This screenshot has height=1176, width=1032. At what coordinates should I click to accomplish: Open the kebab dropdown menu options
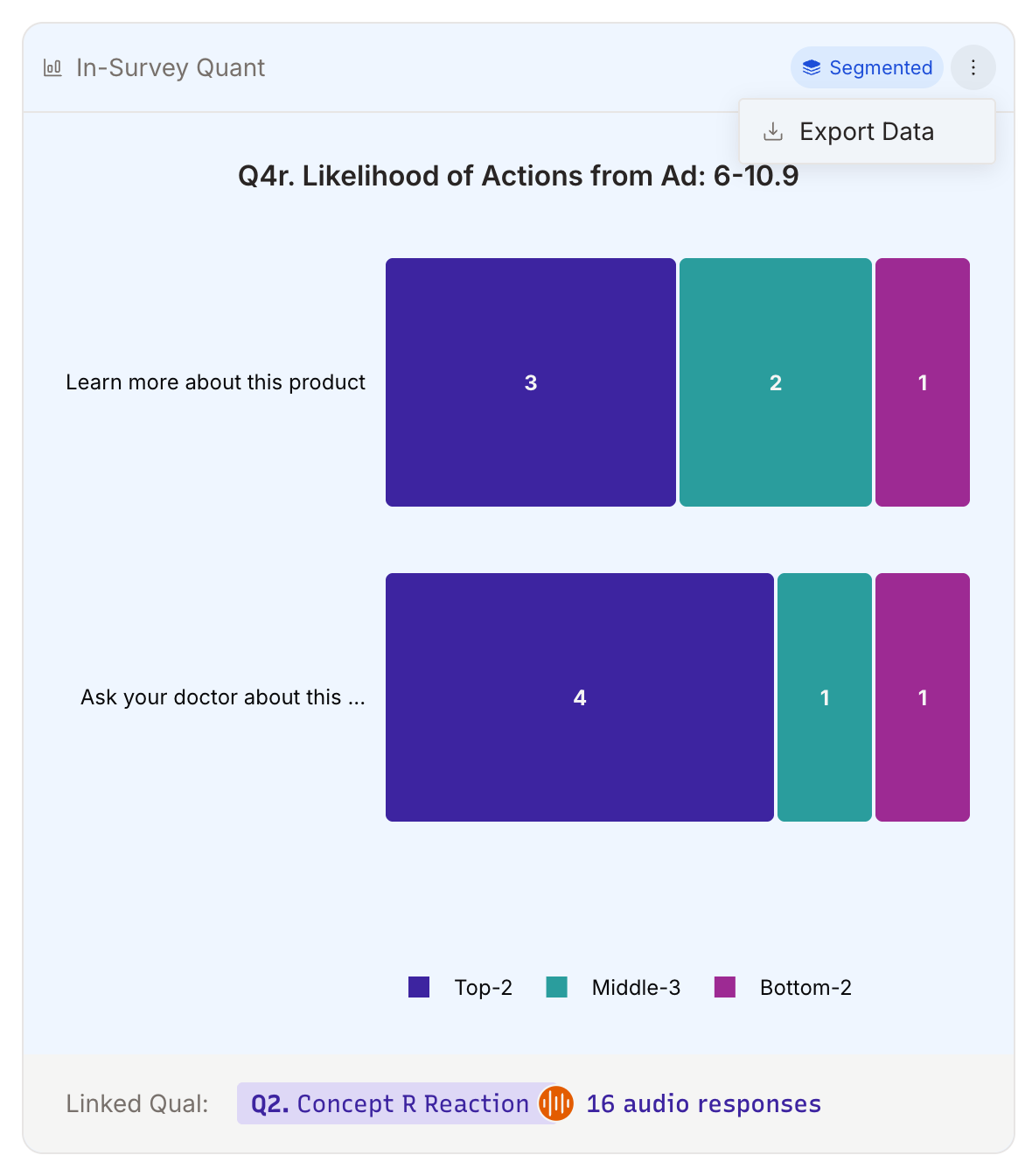pyautogui.click(x=973, y=66)
